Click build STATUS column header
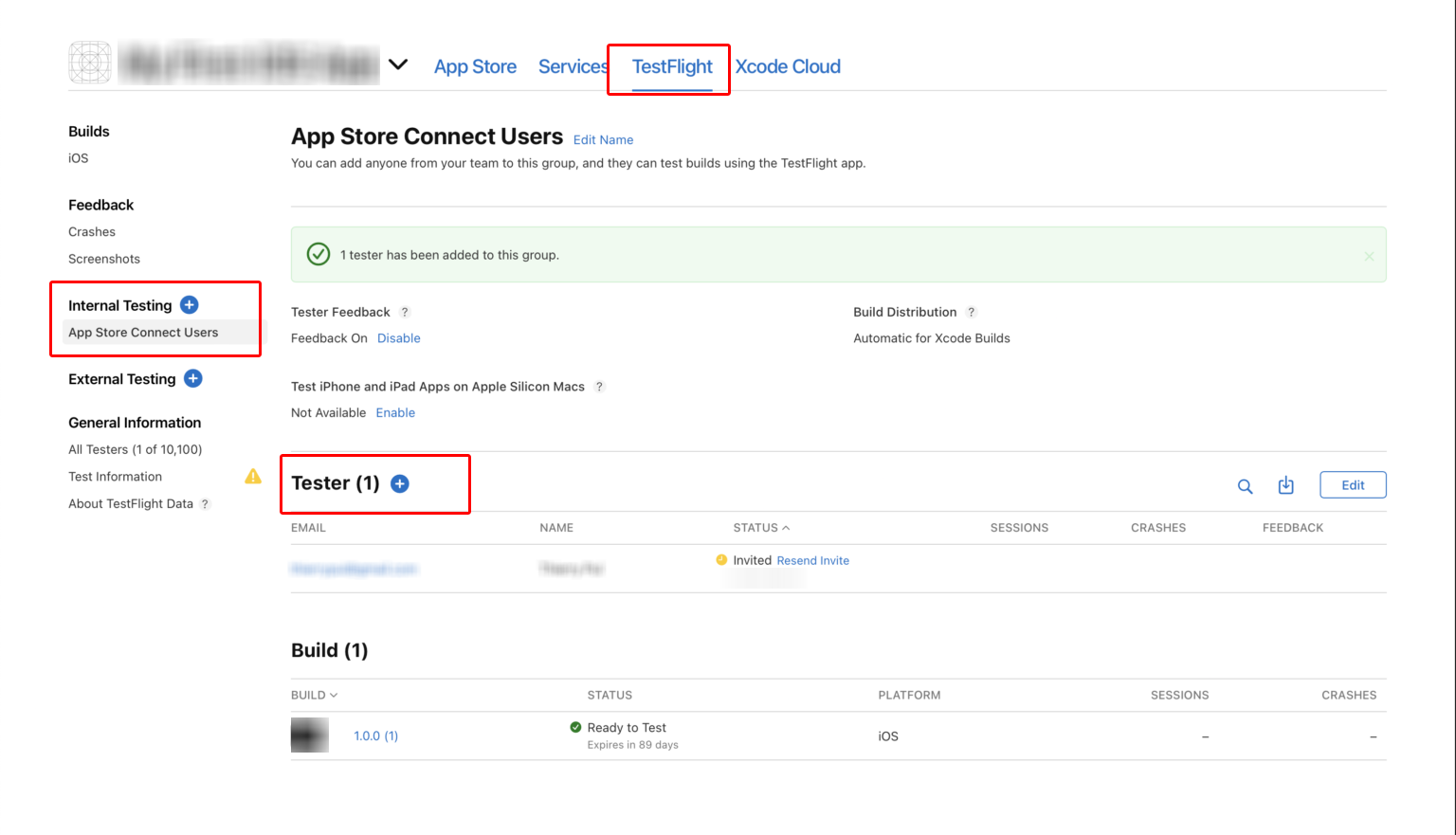The image size is (1456, 835). point(610,695)
